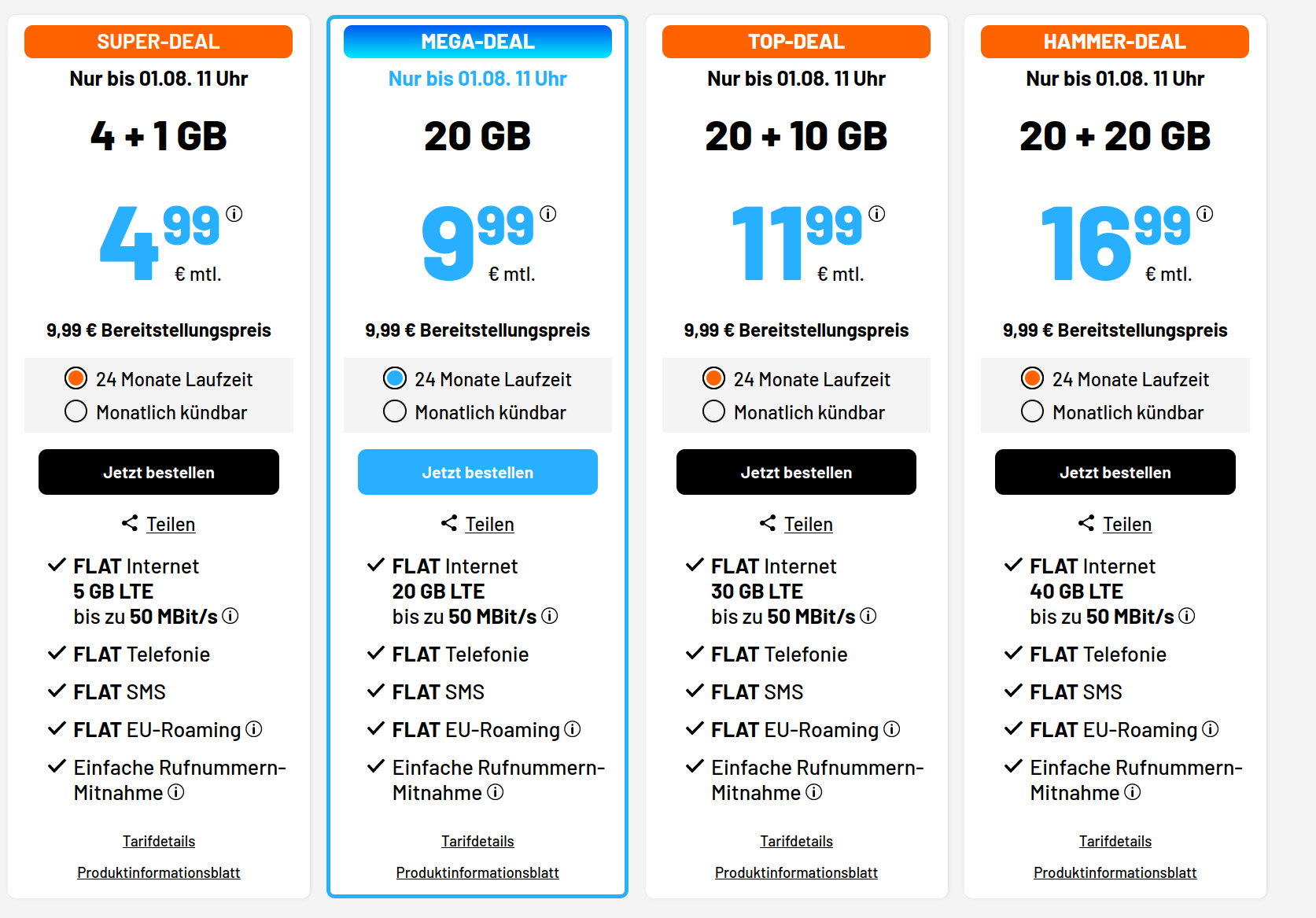Click Jetzt bestellen on the HAMMER-DEAL
The width and height of the screenshot is (1316, 918).
1115,472
